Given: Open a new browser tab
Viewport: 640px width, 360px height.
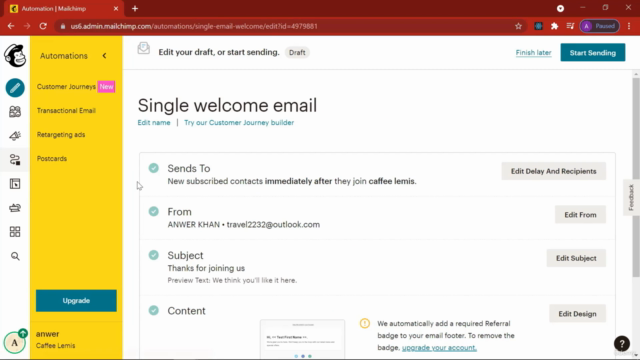Looking at the screenshot, I should [x=135, y=9].
